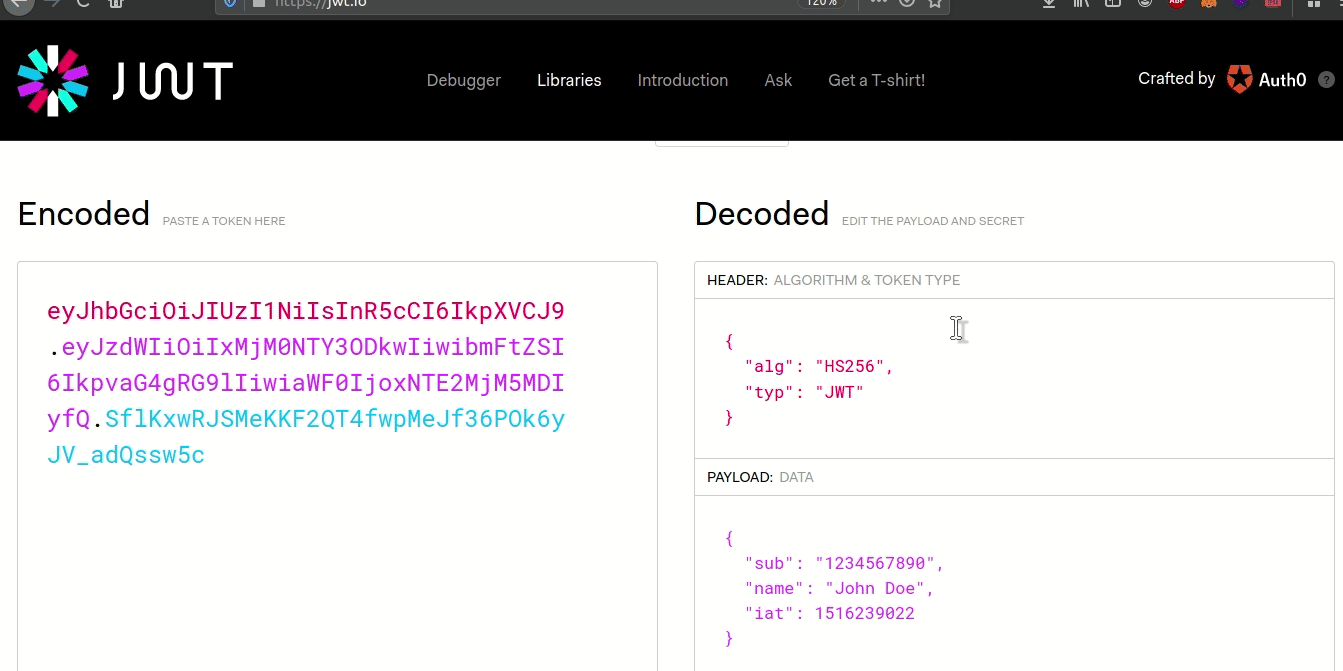1343x671 pixels.
Task: Go to the browser home icon
Action: 116,4
